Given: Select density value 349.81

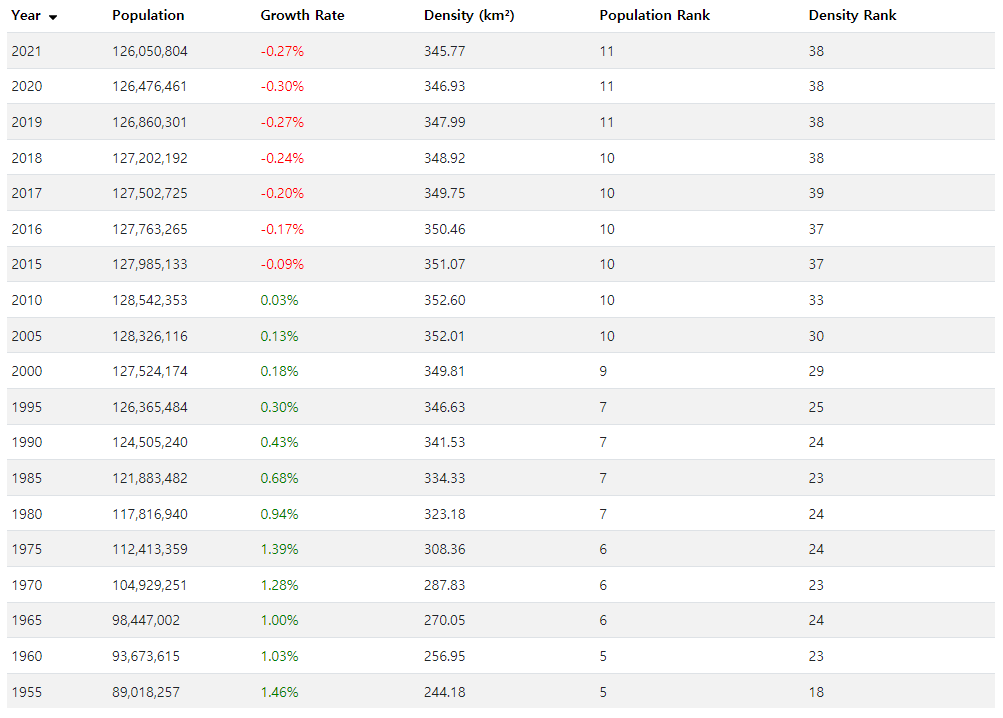Looking at the screenshot, I should pyautogui.click(x=445, y=371).
